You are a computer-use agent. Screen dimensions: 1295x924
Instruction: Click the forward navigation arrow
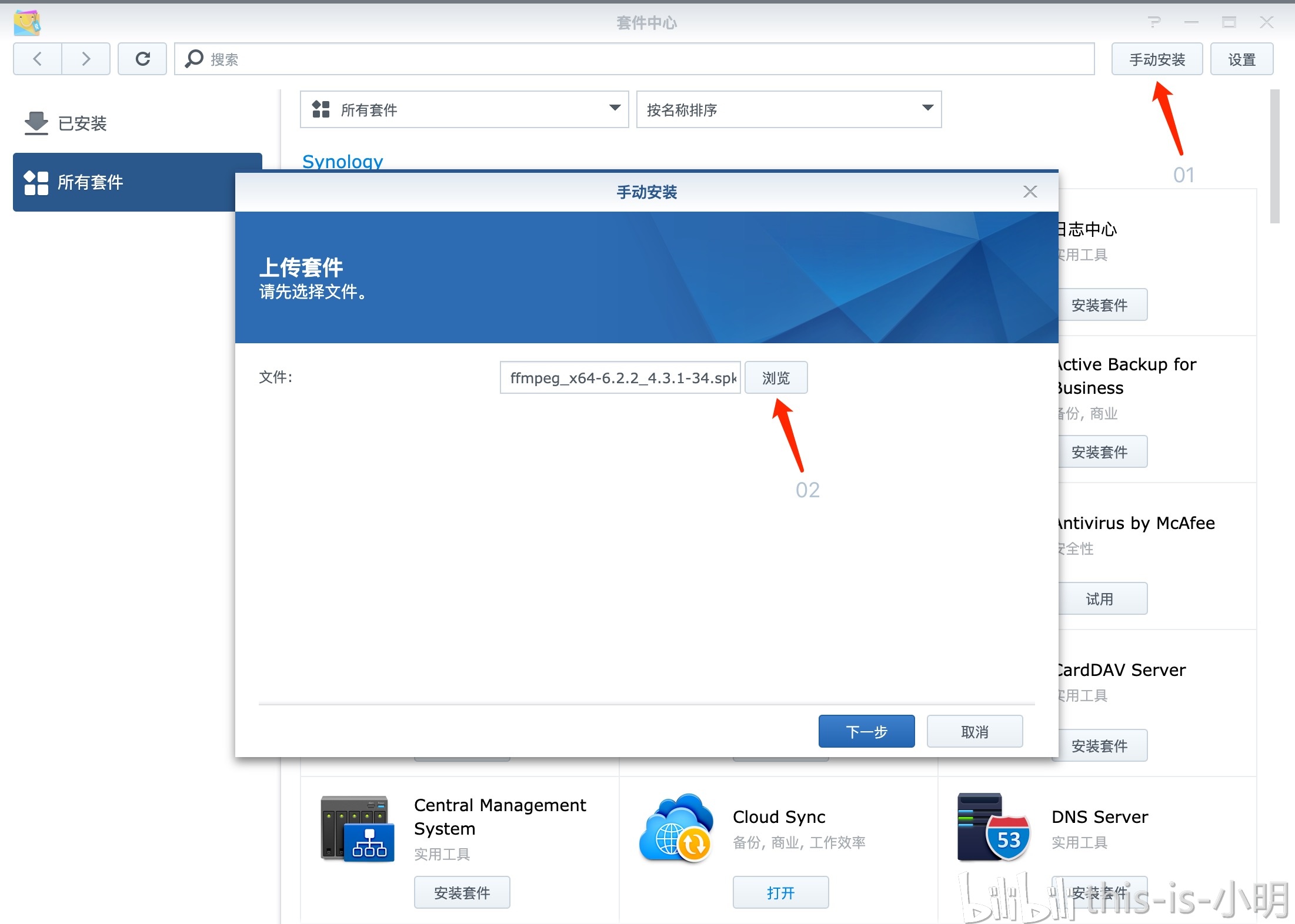click(86, 59)
